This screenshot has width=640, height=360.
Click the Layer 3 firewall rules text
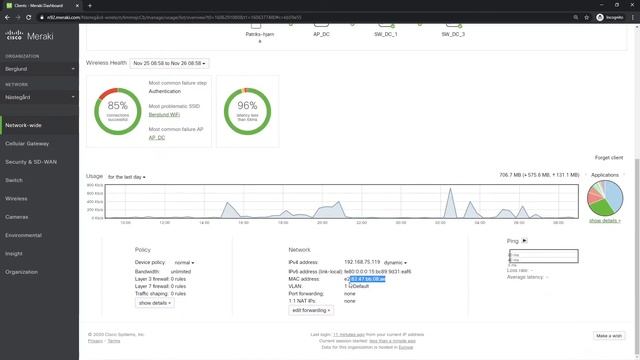160,279
